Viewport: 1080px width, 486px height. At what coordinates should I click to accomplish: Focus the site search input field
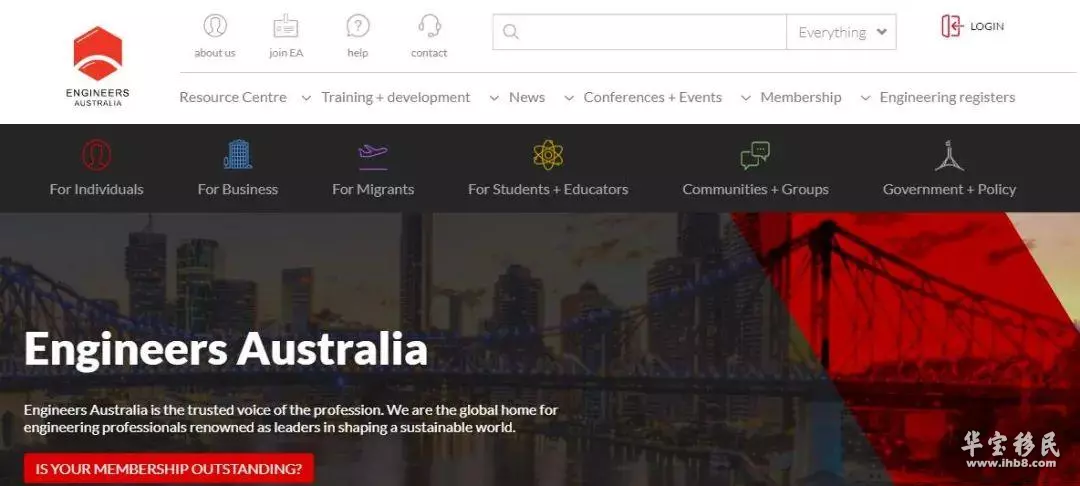click(x=639, y=32)
